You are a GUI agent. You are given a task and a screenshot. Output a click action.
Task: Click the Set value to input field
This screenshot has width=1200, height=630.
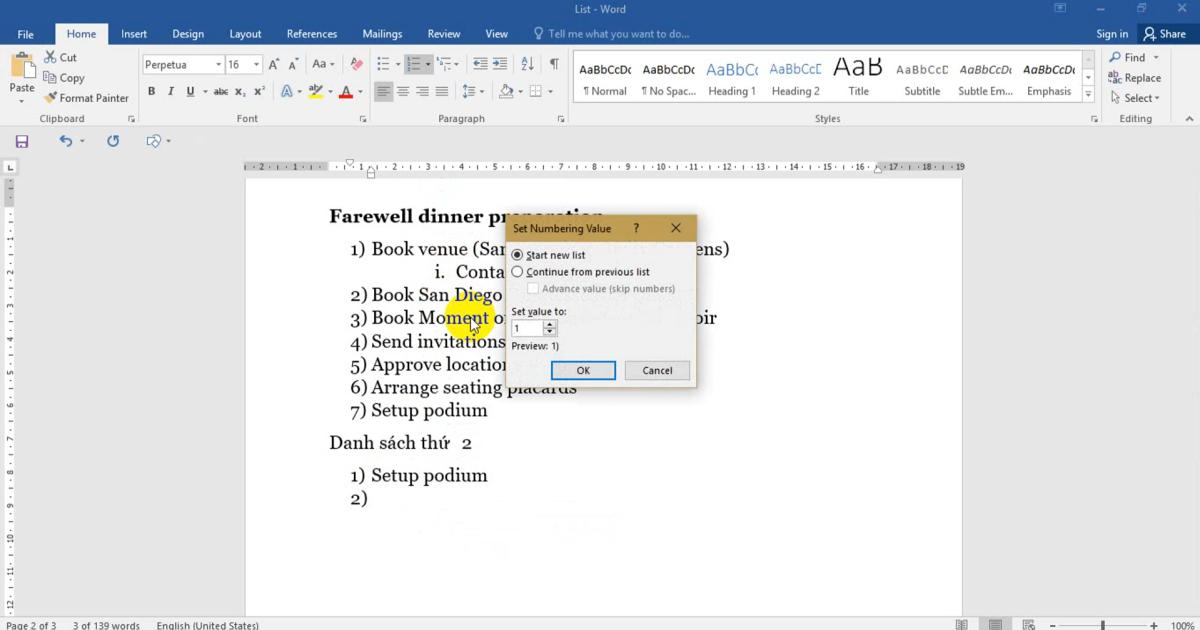point(527,328)
